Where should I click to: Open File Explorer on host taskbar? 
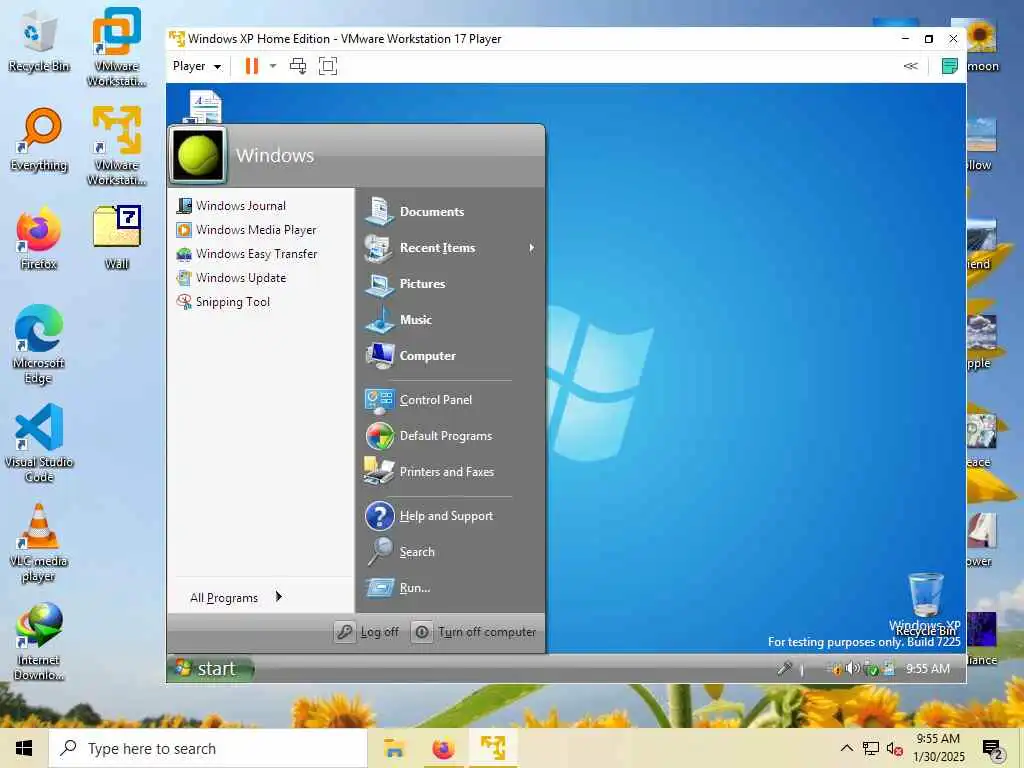click(x=394, y=748)
